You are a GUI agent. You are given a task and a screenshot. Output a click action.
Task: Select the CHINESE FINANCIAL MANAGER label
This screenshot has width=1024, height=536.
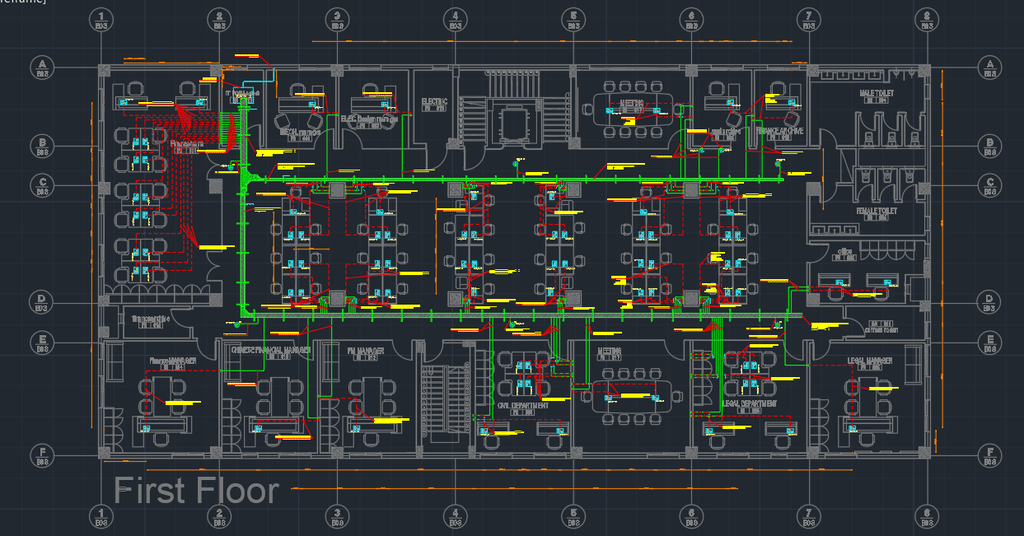coord(270,351)
